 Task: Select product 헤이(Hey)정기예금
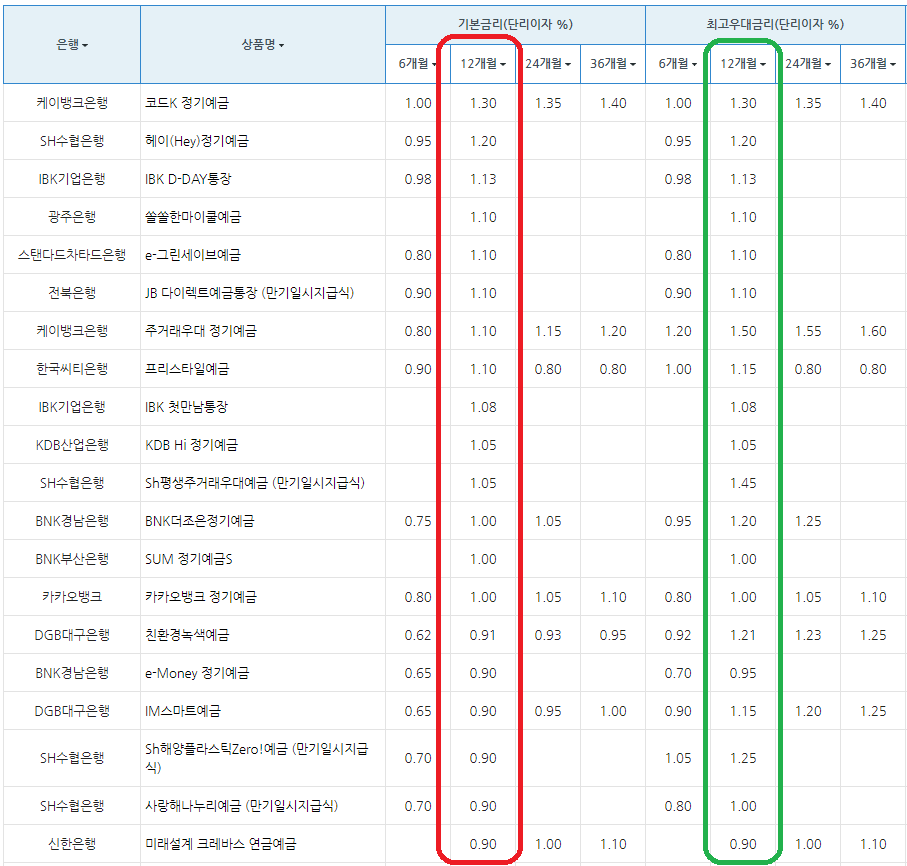coord(197,141)
